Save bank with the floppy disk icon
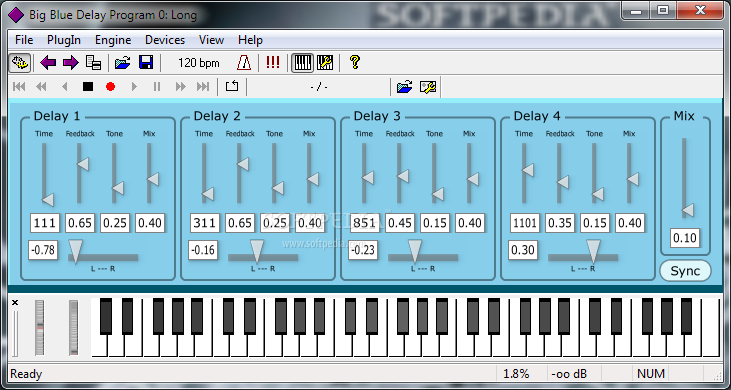 [146, 62]
